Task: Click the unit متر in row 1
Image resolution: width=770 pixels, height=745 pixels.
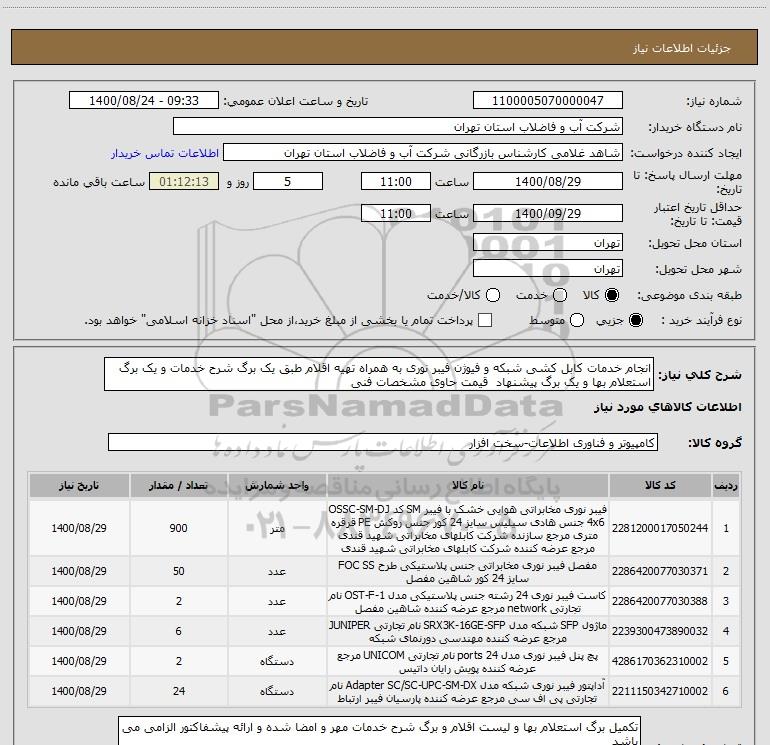Action: pos(277,528)
